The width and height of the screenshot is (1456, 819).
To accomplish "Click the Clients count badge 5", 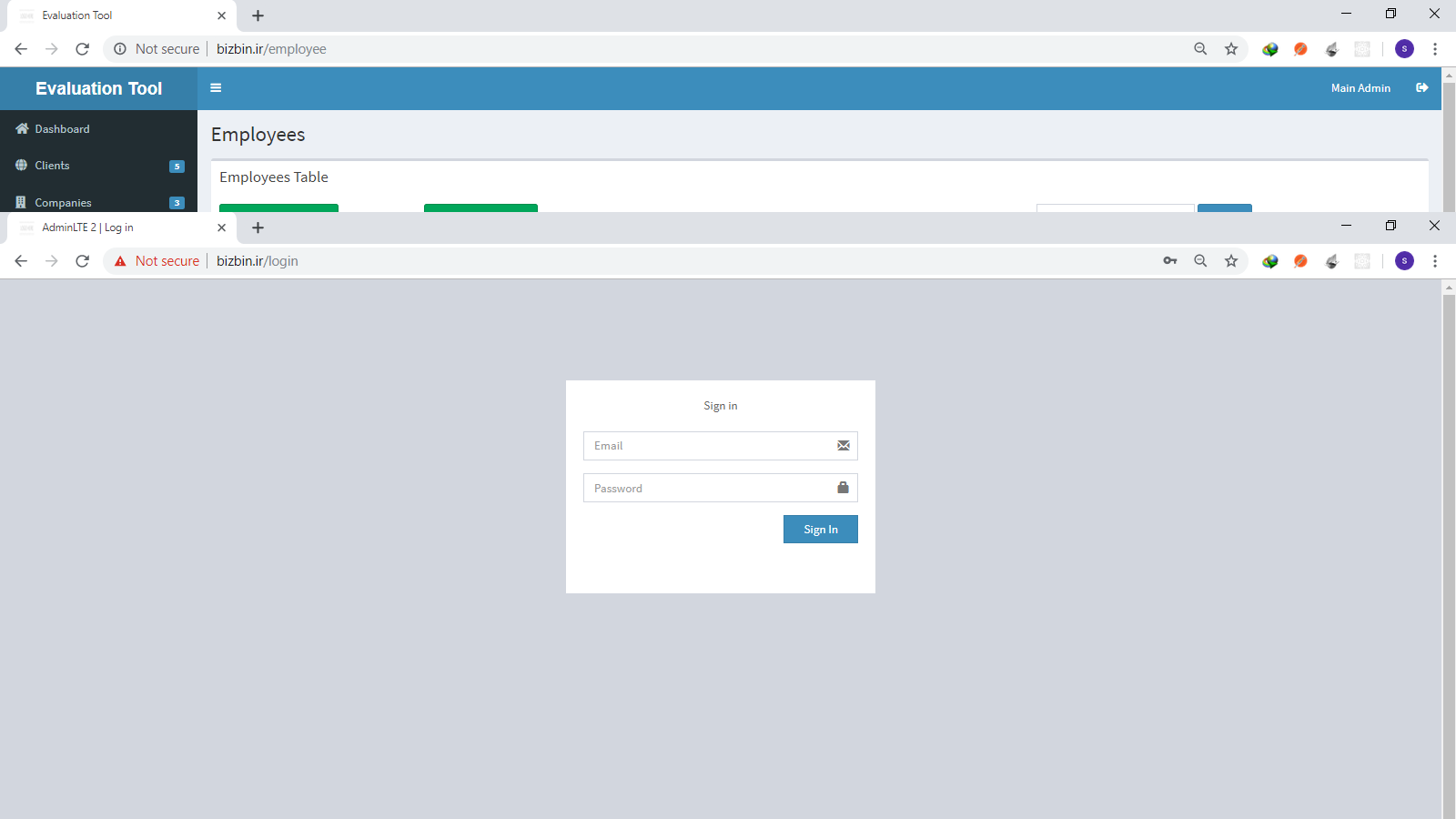I will click(x=177, y=167).
